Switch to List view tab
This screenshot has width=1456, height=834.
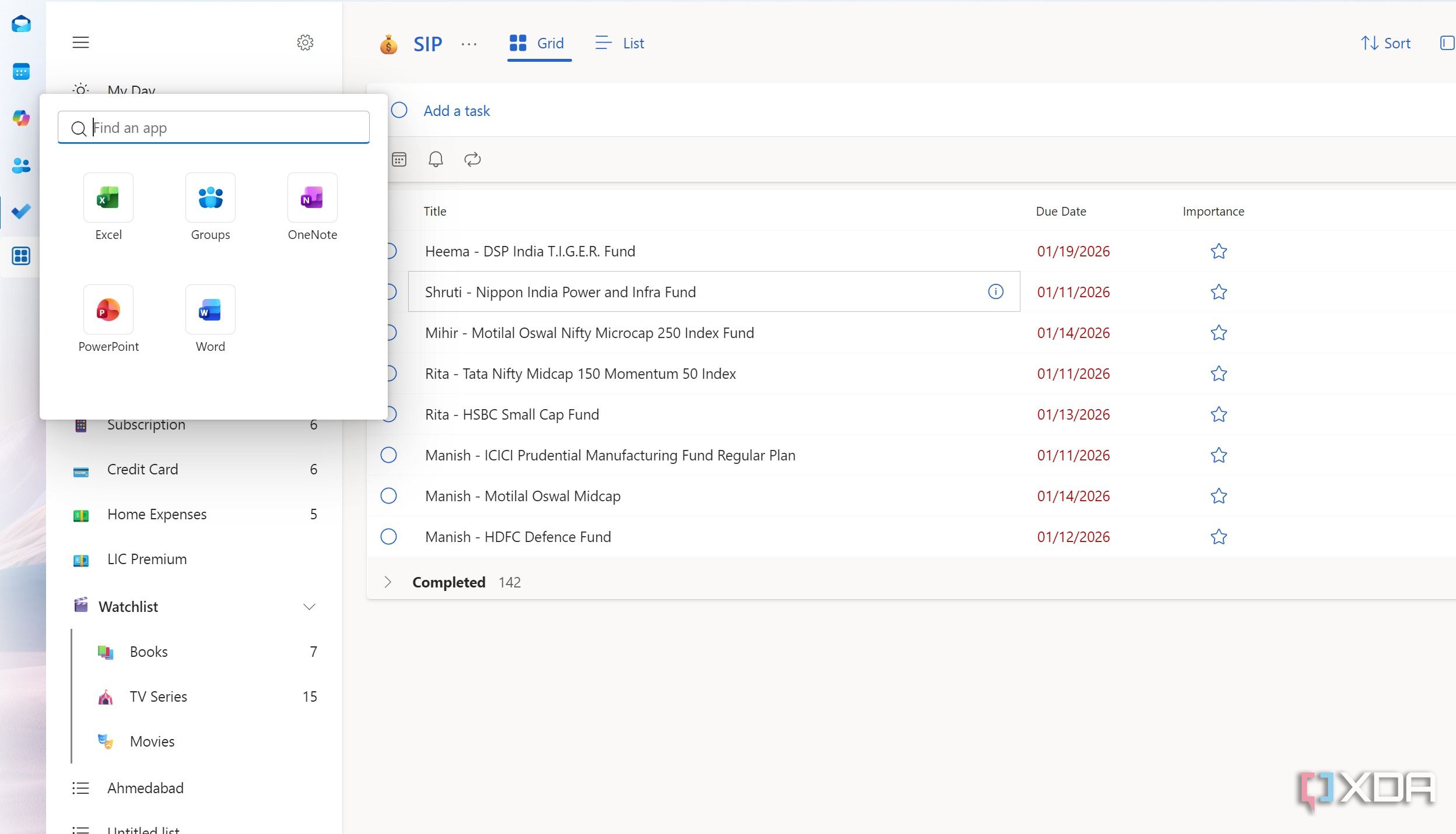tap(619, 43)
